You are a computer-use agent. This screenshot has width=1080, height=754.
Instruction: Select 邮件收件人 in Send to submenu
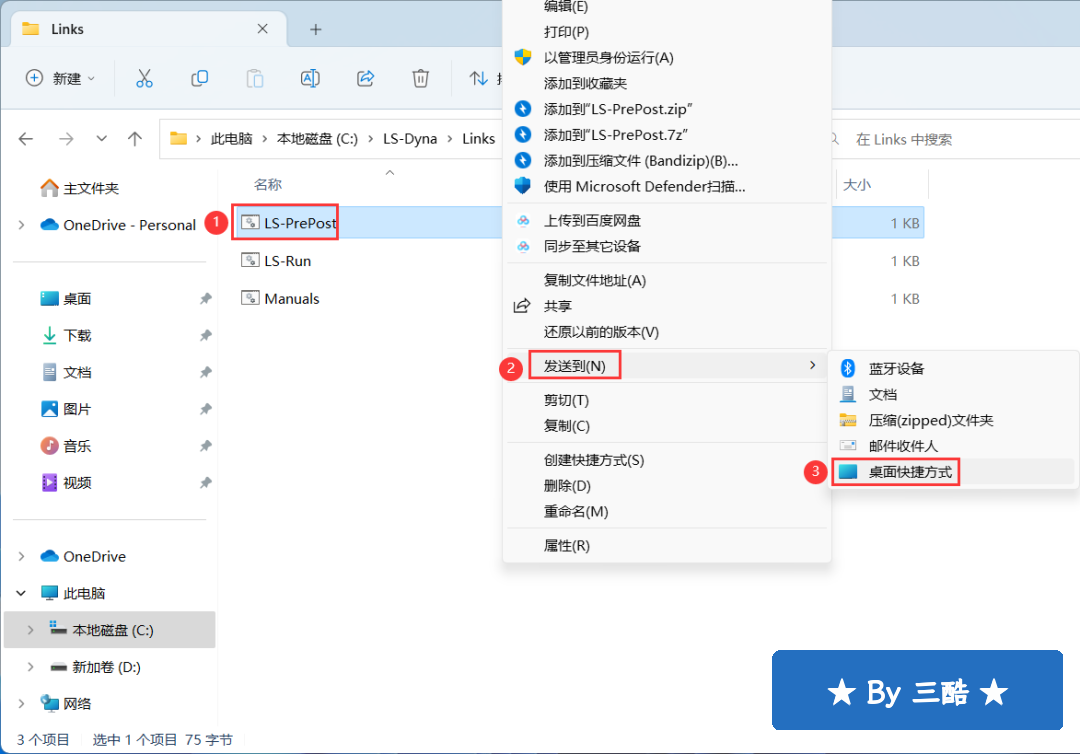click(x=954, y=446)
